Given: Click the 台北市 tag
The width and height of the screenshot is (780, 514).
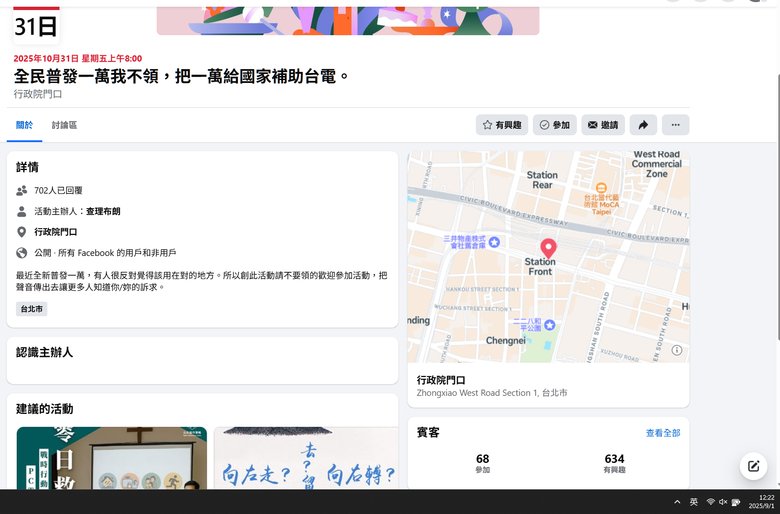Looking at the screenshot, I should 31,309.
